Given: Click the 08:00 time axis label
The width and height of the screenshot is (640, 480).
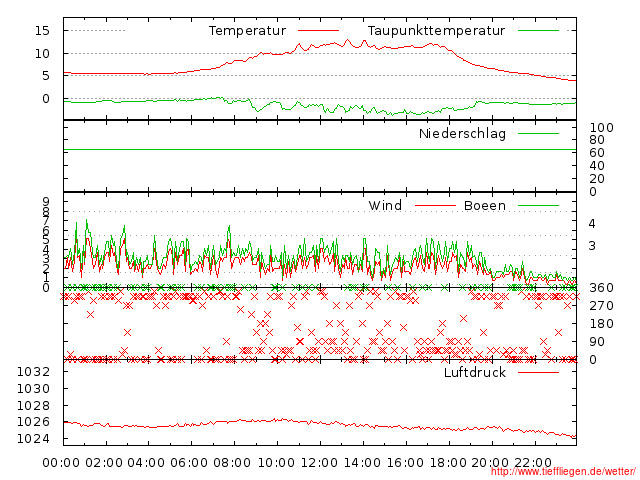Looking at the screenshot, I should pyautogui.click(x=232, y=462).
